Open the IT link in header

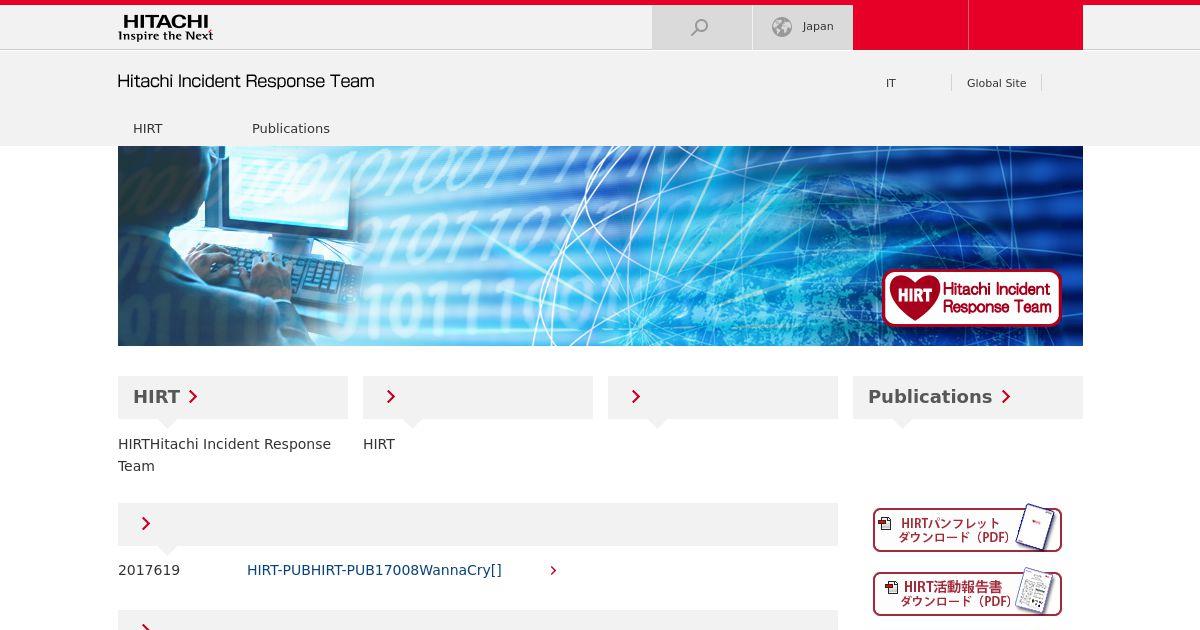coord(891,83)
